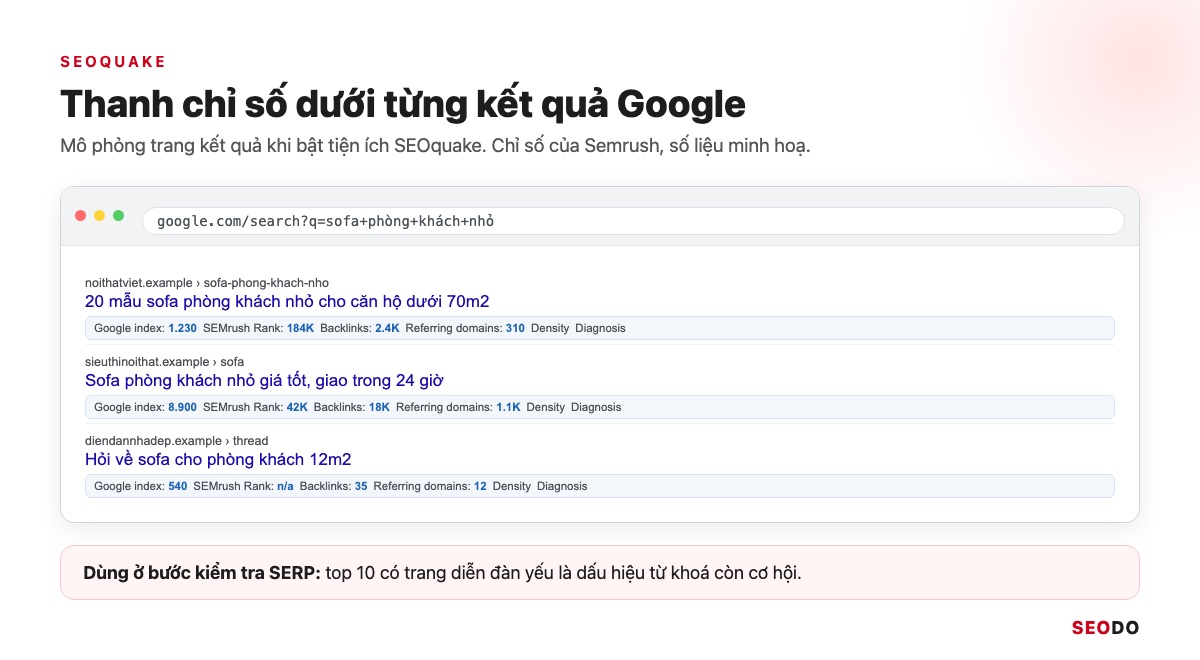Screen dimensions: 1200x660
Task: Open result "Hỏi về sofa cho phòng khách 12m2"
Action: (x=218, y=459)
